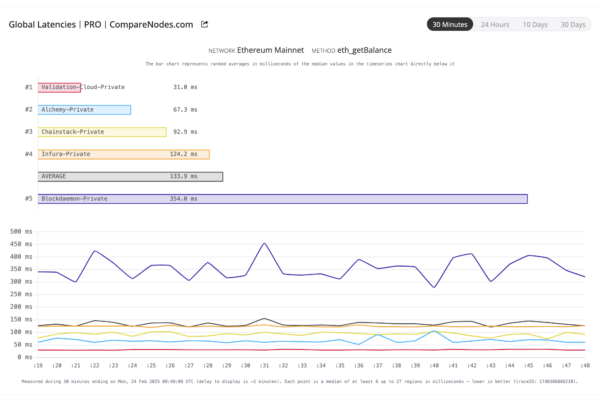This screenshot has width=600, height=400.
Task: Click the 124.2 ms value
Action: click(x=184, y=154)
